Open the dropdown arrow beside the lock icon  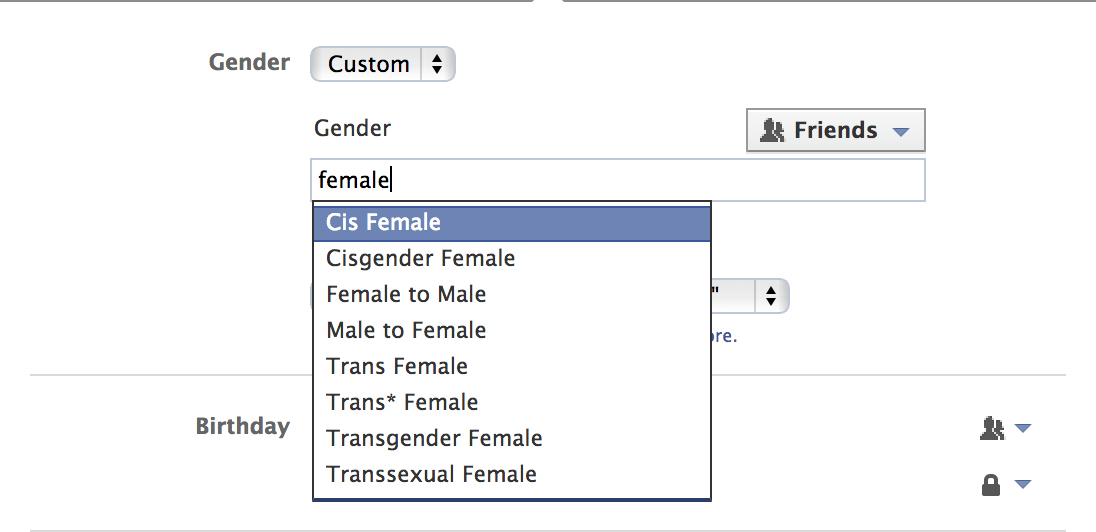[1022, 486]
